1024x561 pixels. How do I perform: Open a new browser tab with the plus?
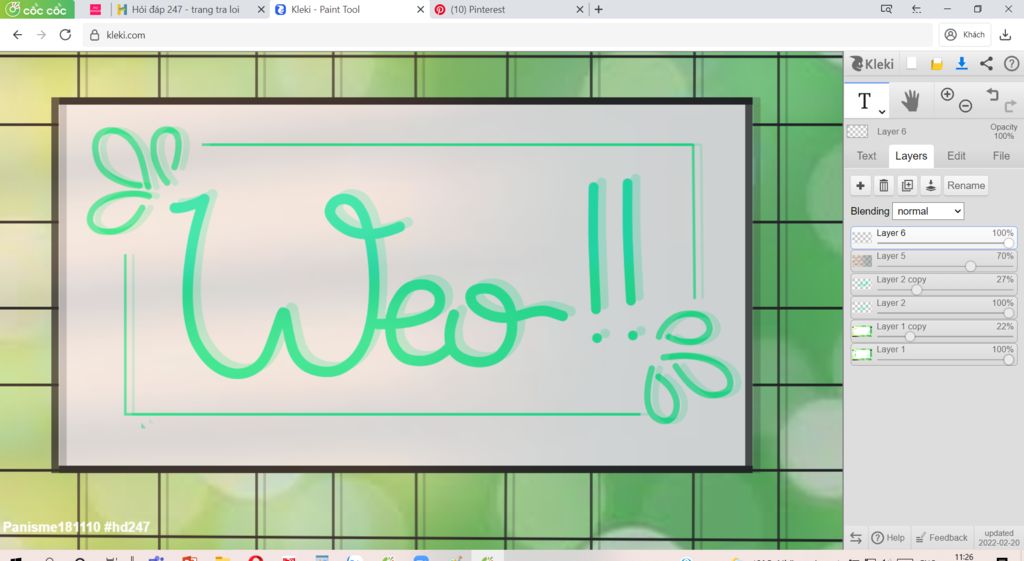pyautogui.click(x=598, y=9)
